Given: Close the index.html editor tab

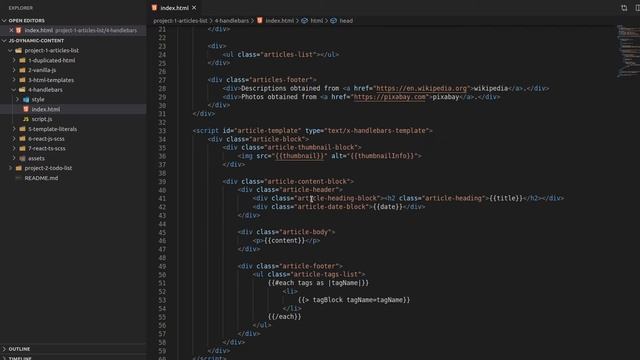Looking at the screenshot, I should (x=194, y=8).
